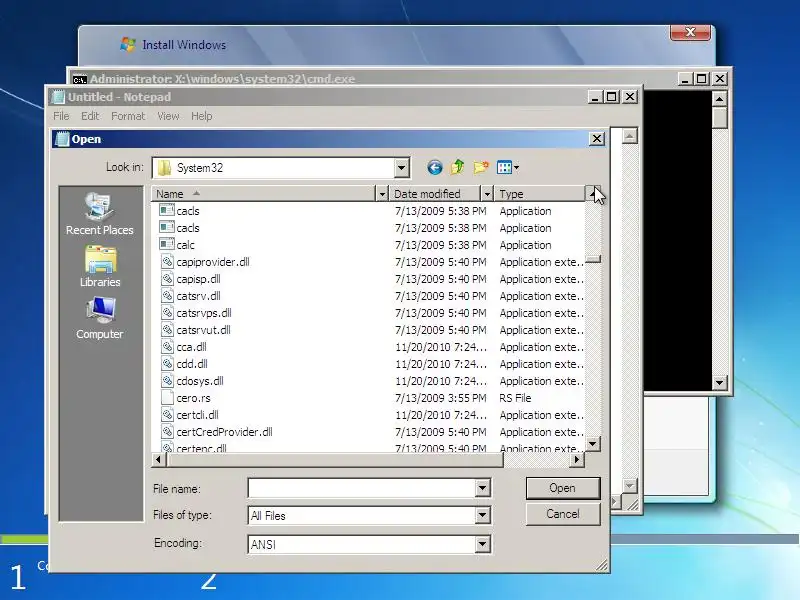Select the cca.dll file icon
The height and width of the screenshot is (600, 800).
167,346
